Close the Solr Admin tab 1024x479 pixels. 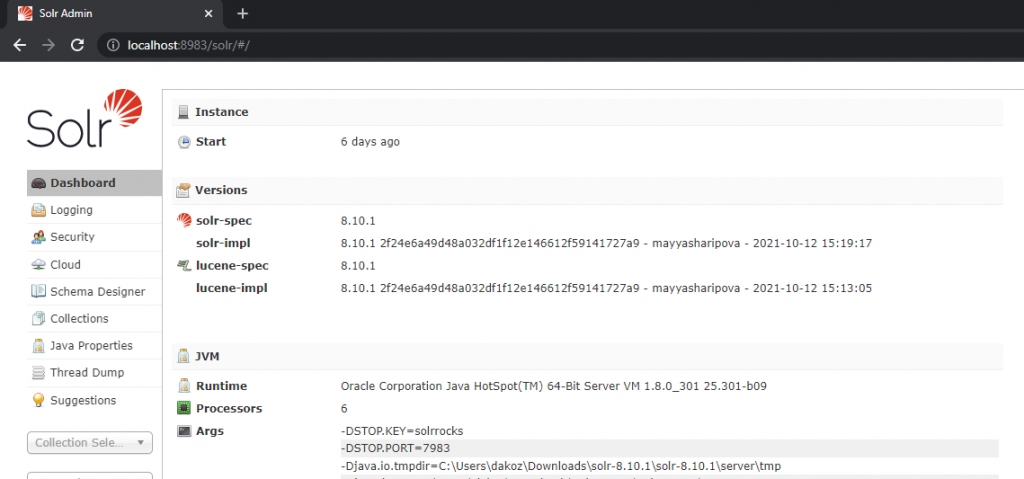(208, 14)
